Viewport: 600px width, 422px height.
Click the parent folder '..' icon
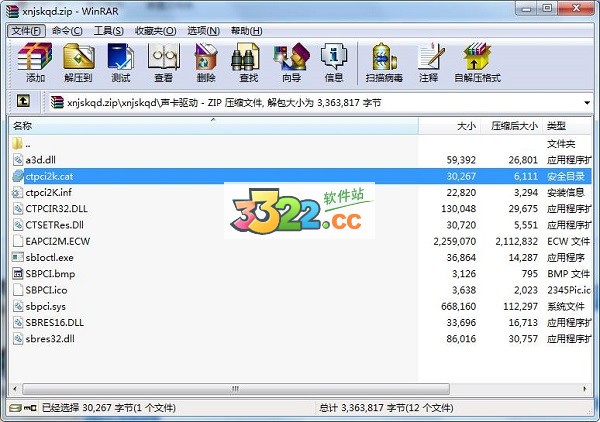click(18, 144)
